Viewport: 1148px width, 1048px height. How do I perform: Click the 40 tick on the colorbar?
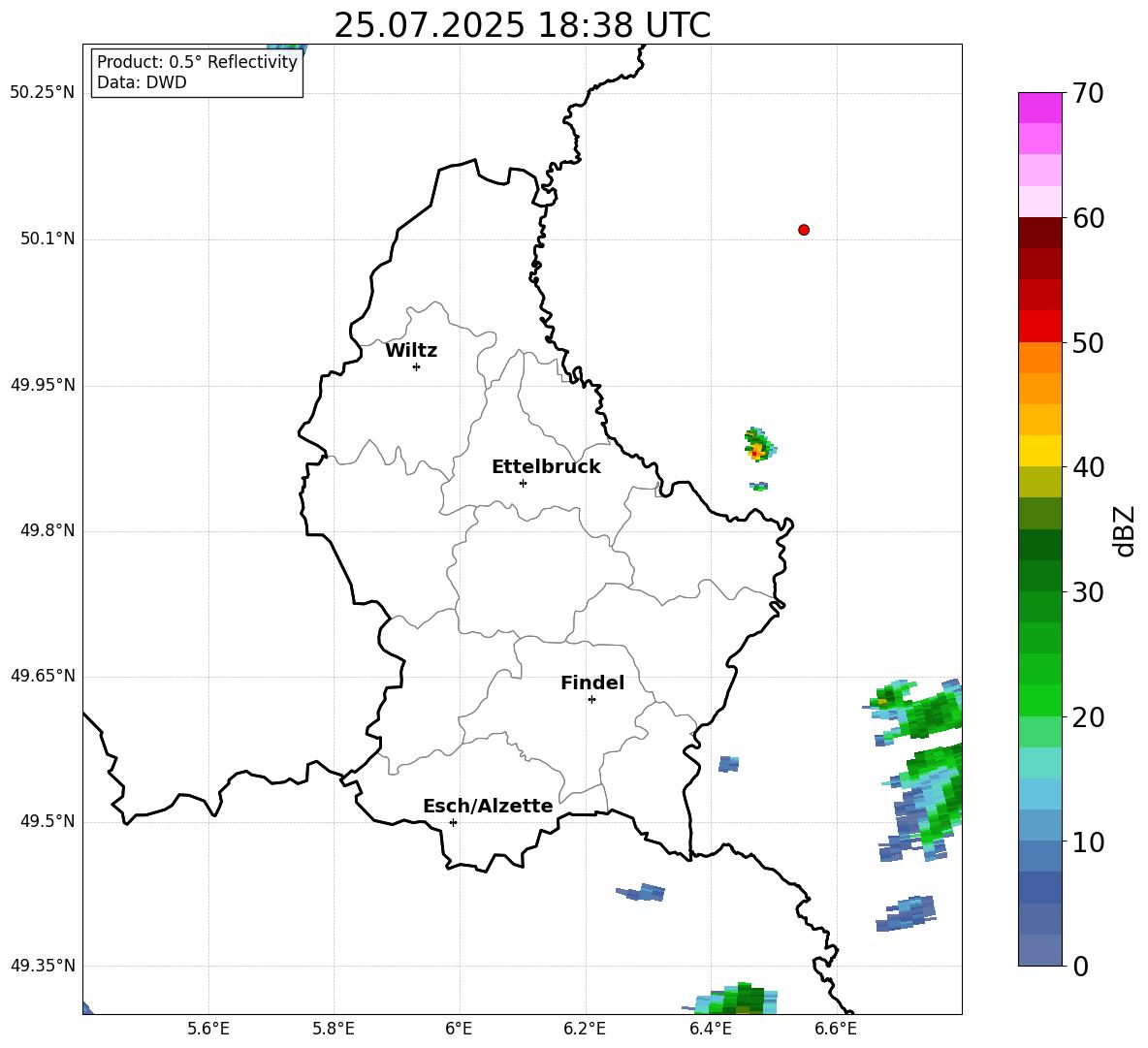tap(1087, 467)
